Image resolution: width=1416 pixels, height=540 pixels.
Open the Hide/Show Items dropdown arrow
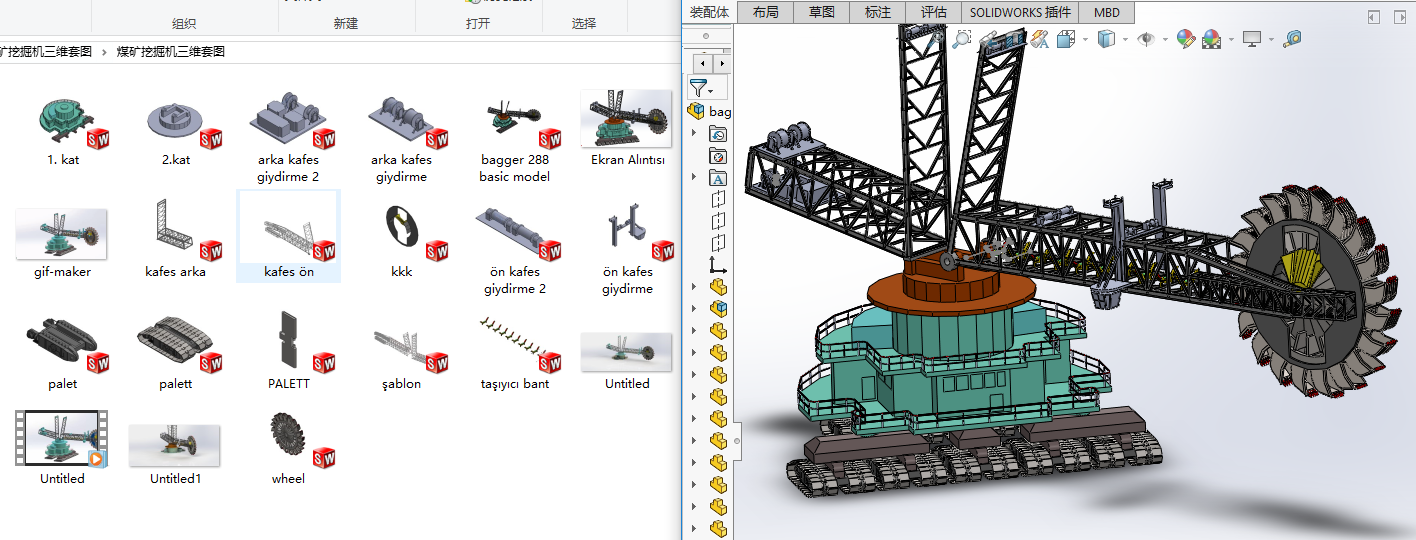tap(1165, 40)
